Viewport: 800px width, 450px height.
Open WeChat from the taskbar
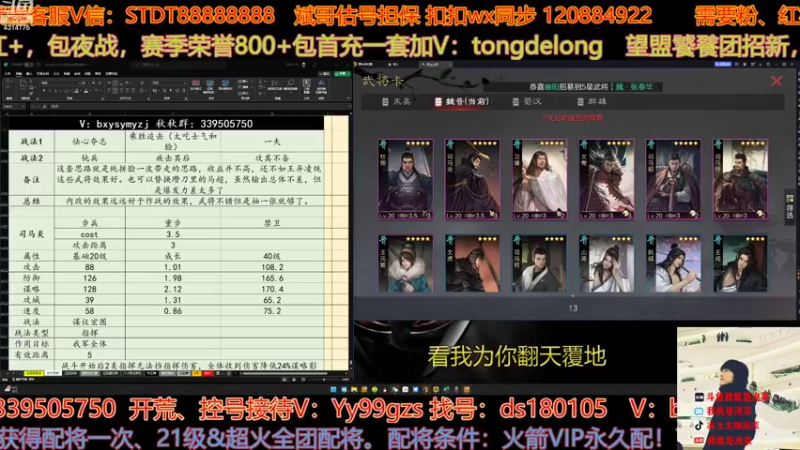point(395,389)
